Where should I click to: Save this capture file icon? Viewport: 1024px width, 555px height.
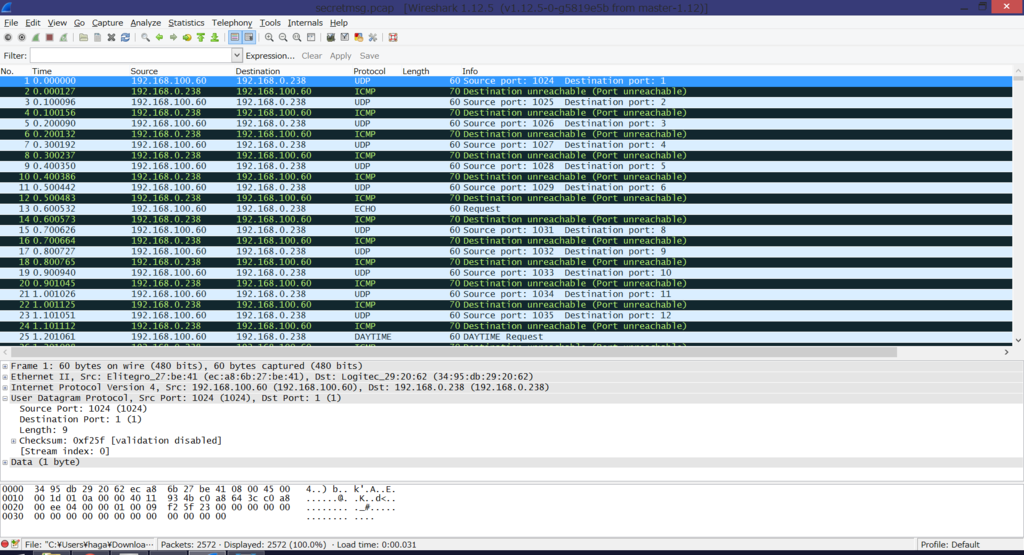pos(97,38)
